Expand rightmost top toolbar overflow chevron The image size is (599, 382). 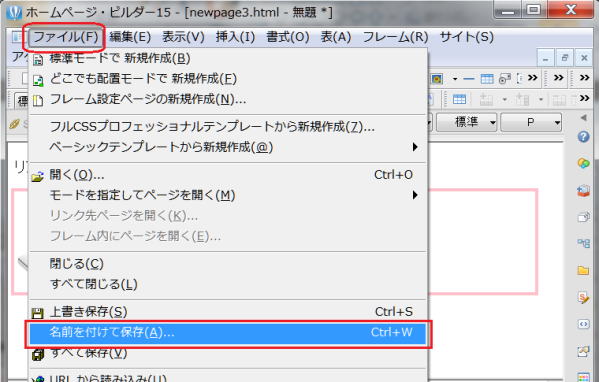[584, 78]
